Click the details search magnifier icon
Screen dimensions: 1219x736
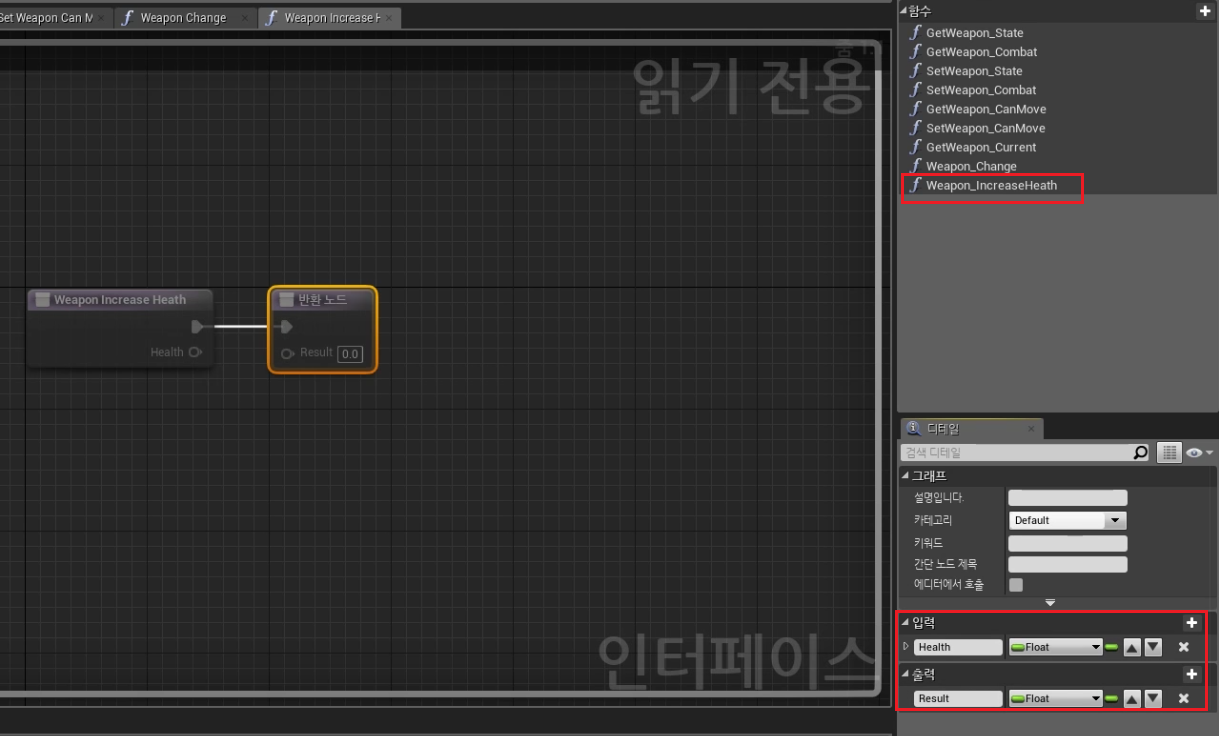point(1141,453)
